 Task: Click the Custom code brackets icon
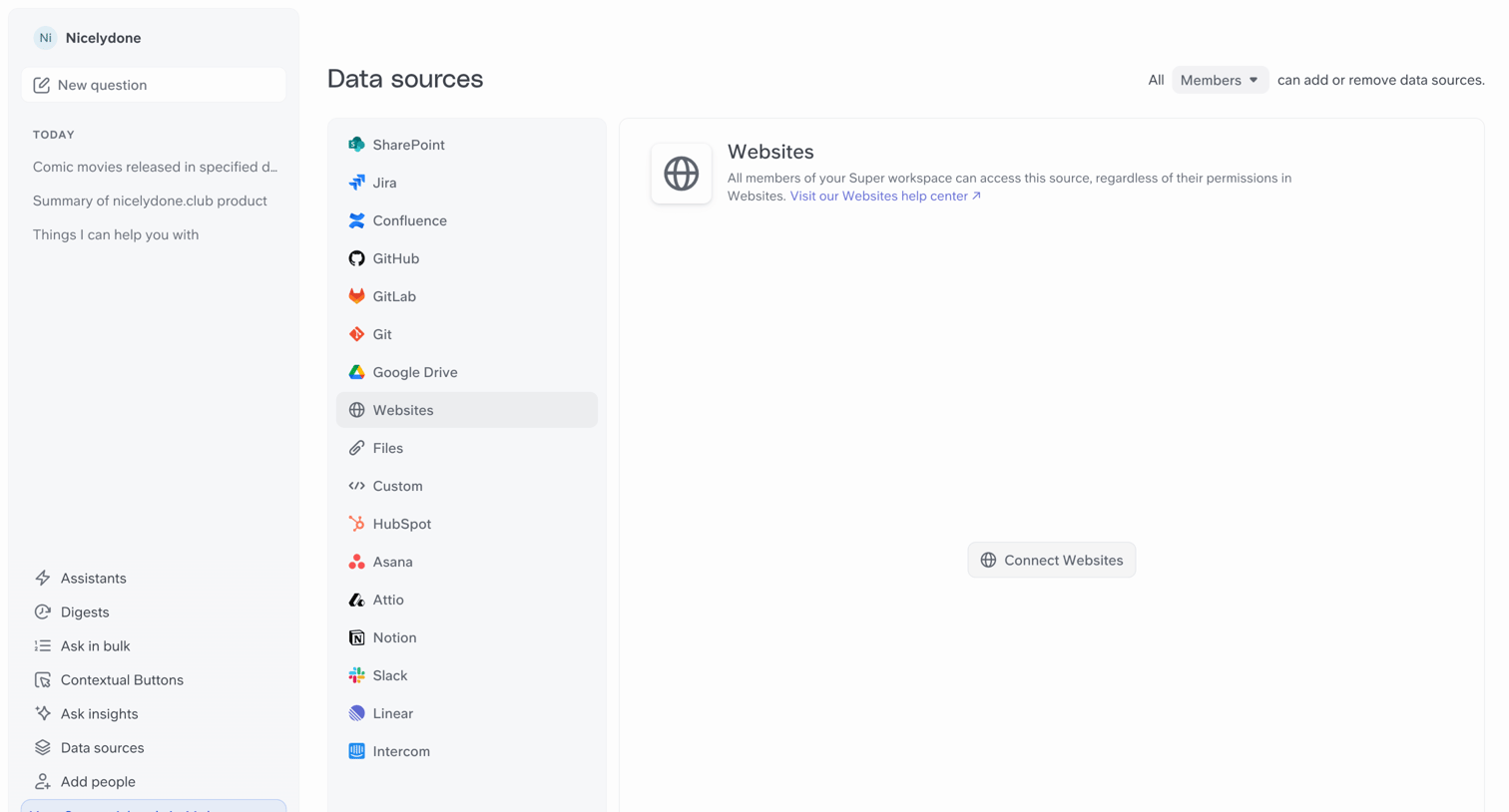click(356, 486)
